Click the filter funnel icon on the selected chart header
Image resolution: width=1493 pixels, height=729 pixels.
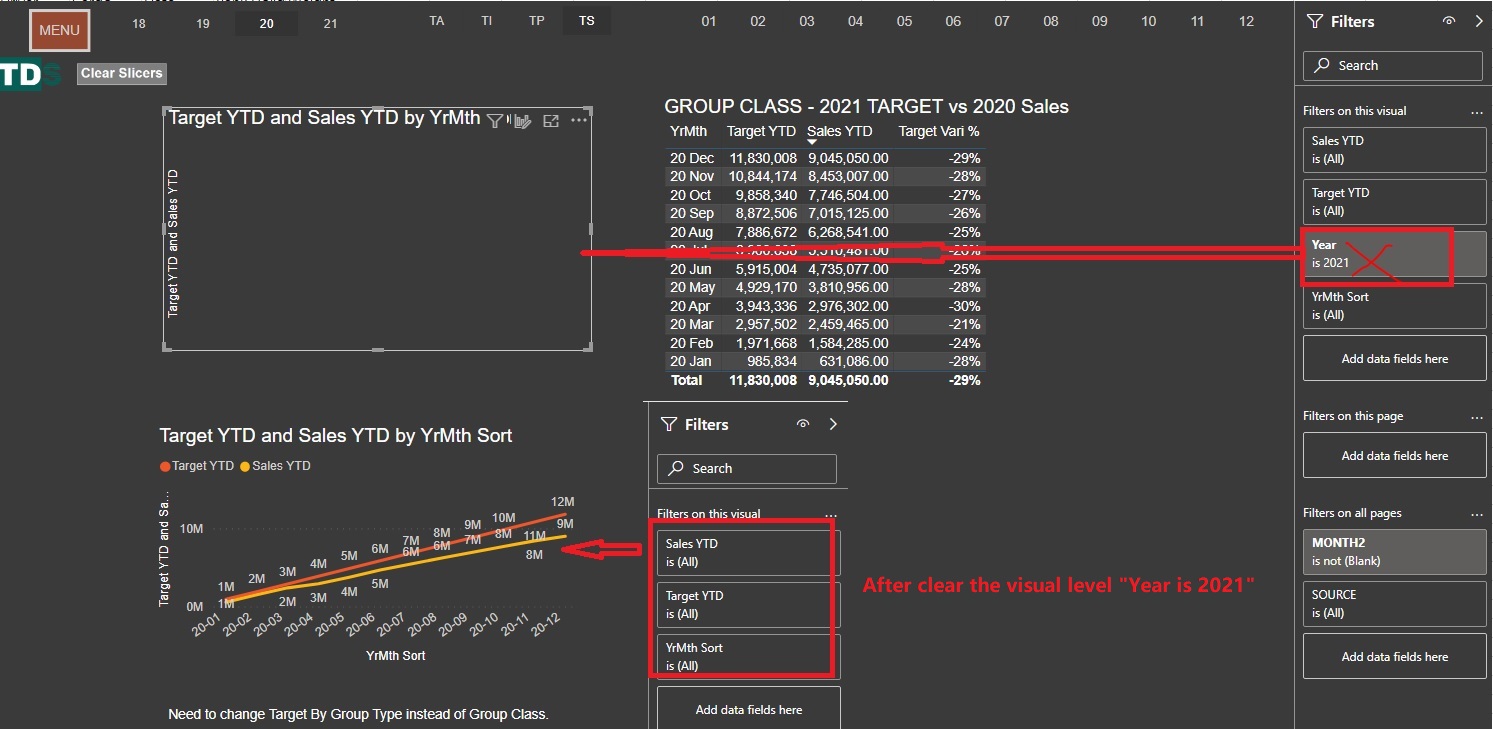[x=494, y=121]
